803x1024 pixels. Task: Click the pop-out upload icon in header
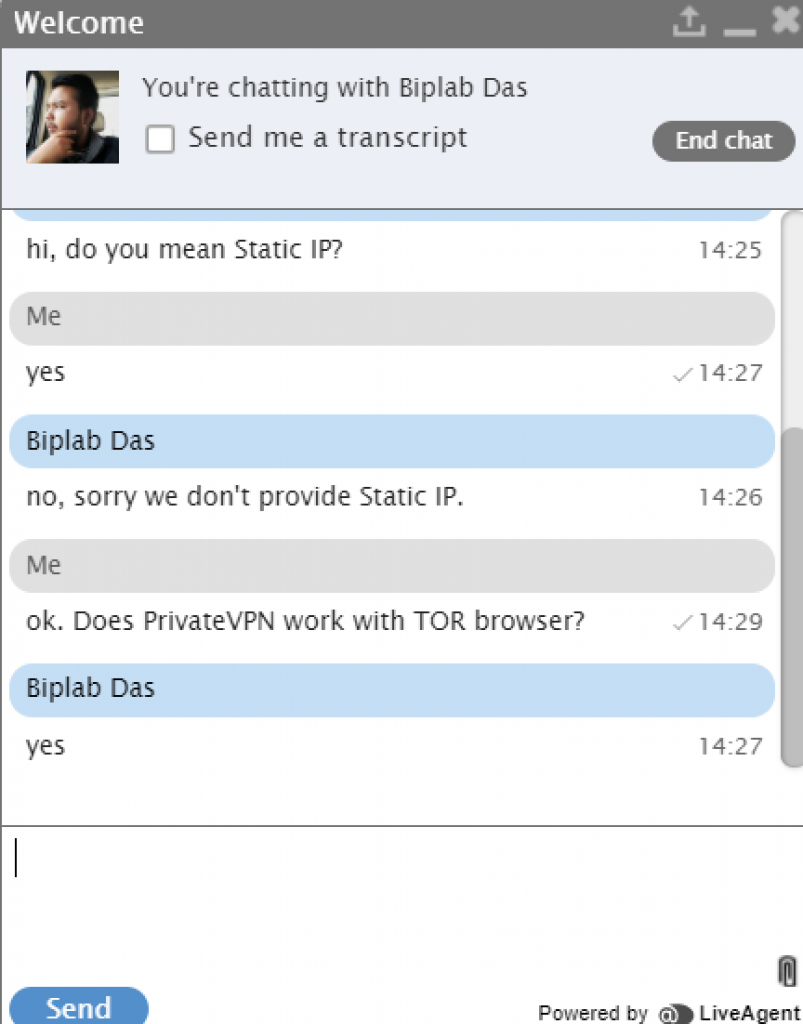point(689,22)
